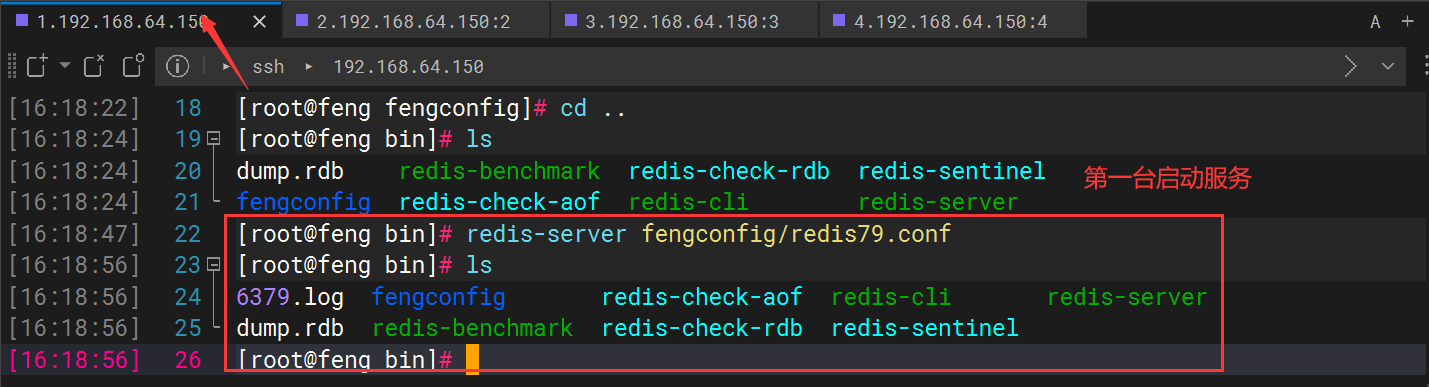
Task: Open the session info (i) icon
Action: 177,67
